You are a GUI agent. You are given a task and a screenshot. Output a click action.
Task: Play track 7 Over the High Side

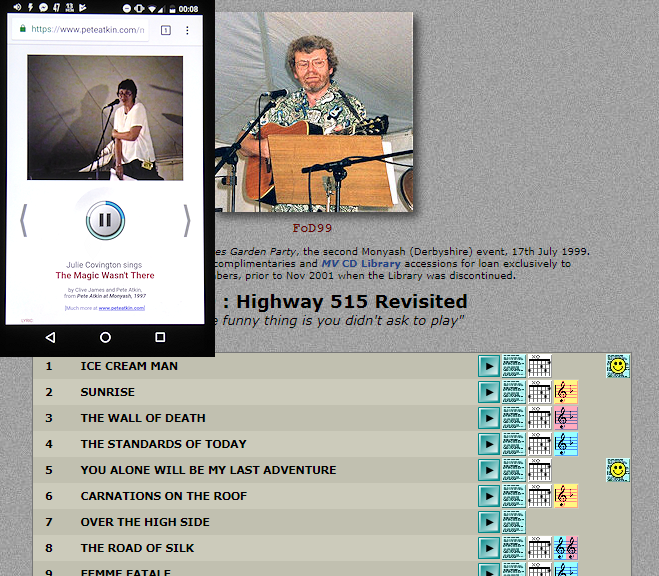coord(489,522)
